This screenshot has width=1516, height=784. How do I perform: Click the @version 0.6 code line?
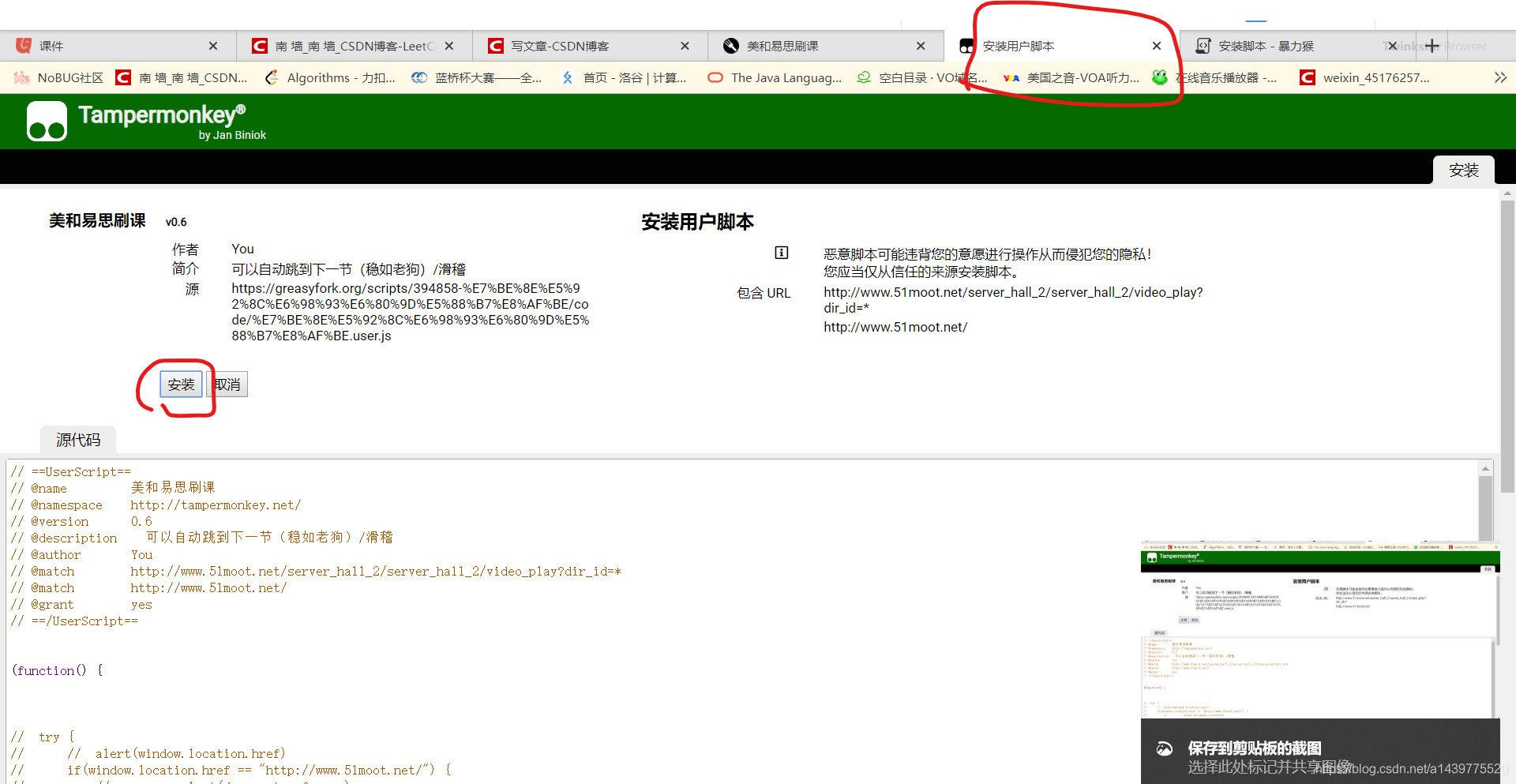[81, 522]
